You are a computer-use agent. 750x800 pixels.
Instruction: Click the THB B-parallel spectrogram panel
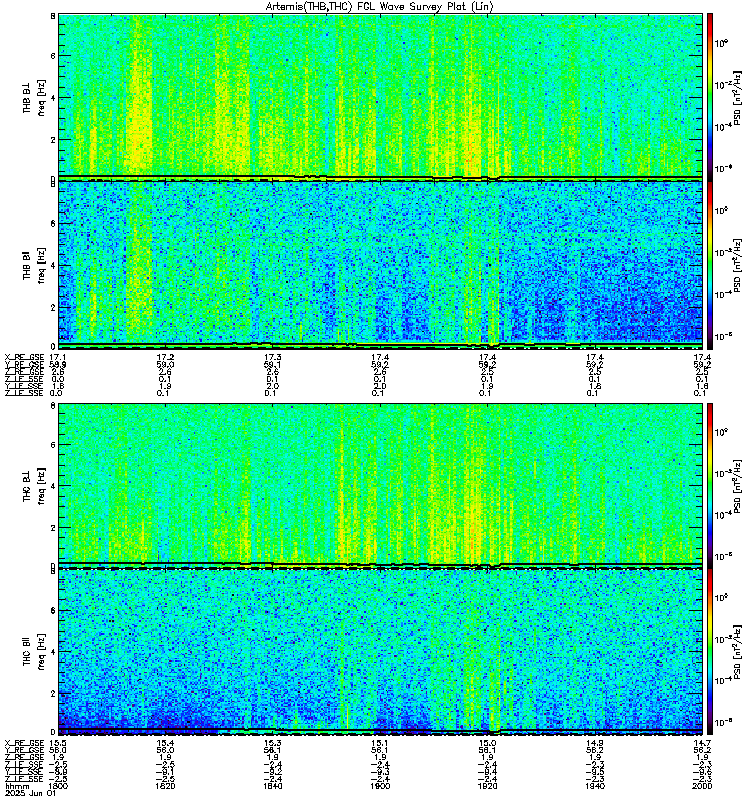(x=380, y=264)
